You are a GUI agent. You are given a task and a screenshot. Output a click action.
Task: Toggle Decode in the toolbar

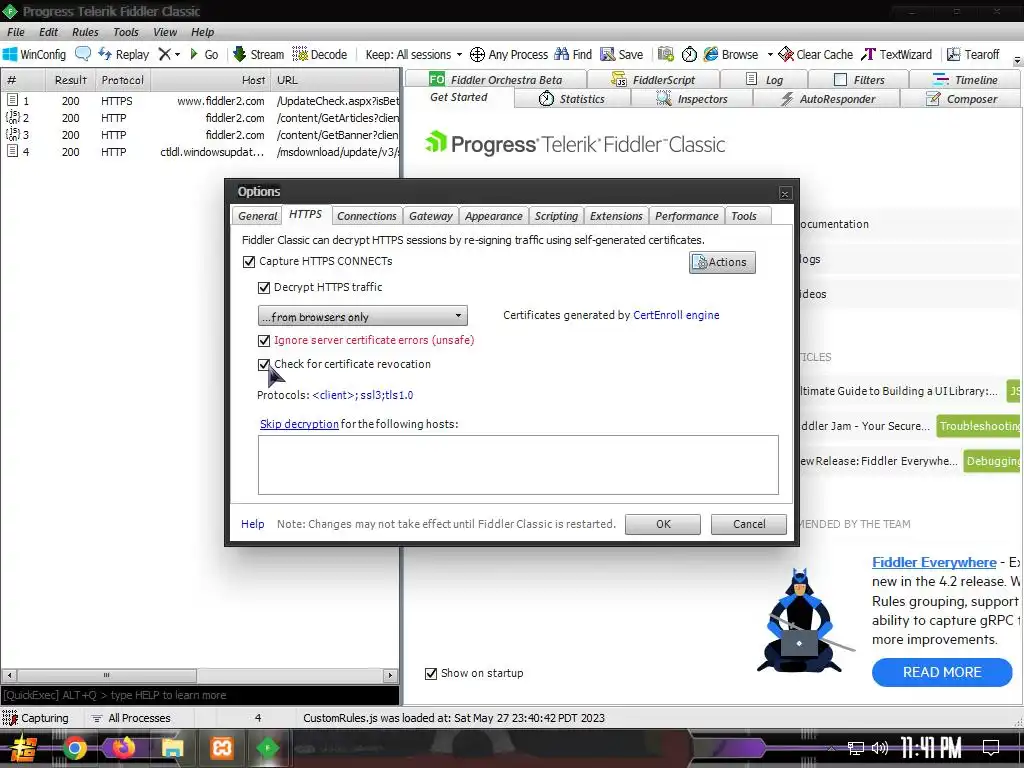pos(319,54)
